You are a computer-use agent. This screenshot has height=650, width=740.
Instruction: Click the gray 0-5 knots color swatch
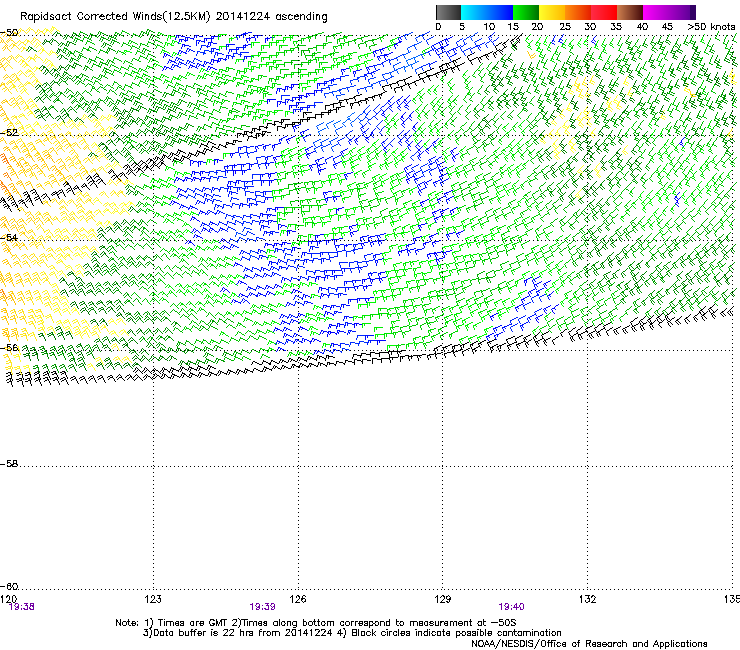pyautogui.click(x=448, y=12)
